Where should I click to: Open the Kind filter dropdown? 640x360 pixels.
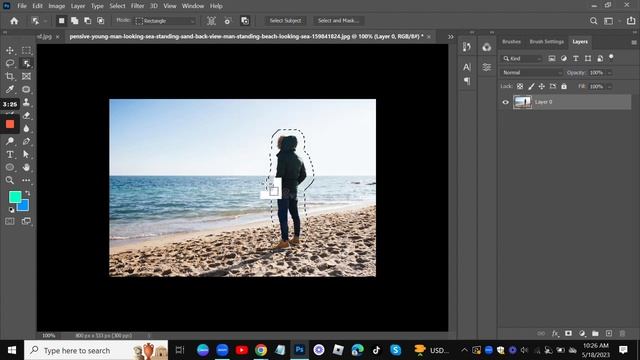[522, 59]
